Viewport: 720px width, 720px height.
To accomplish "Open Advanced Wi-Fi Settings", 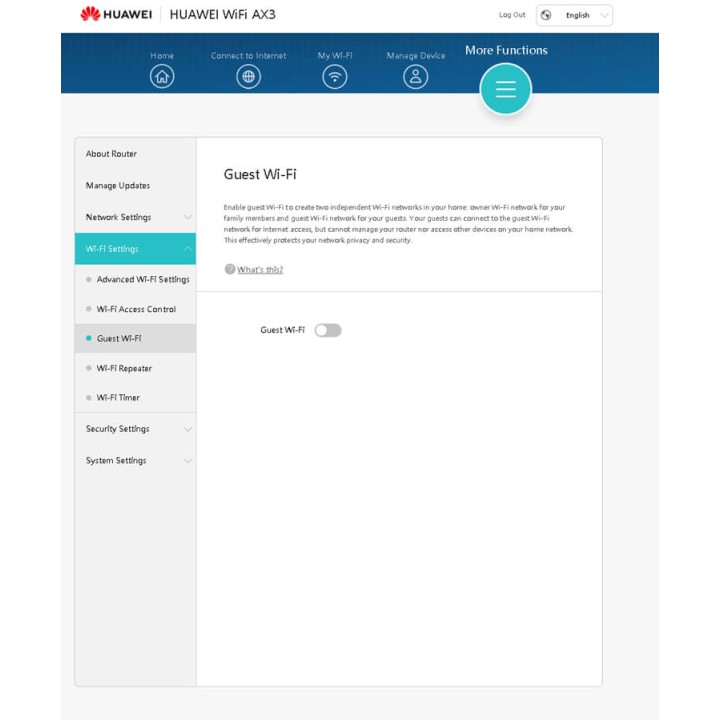I will click(135, 279).
